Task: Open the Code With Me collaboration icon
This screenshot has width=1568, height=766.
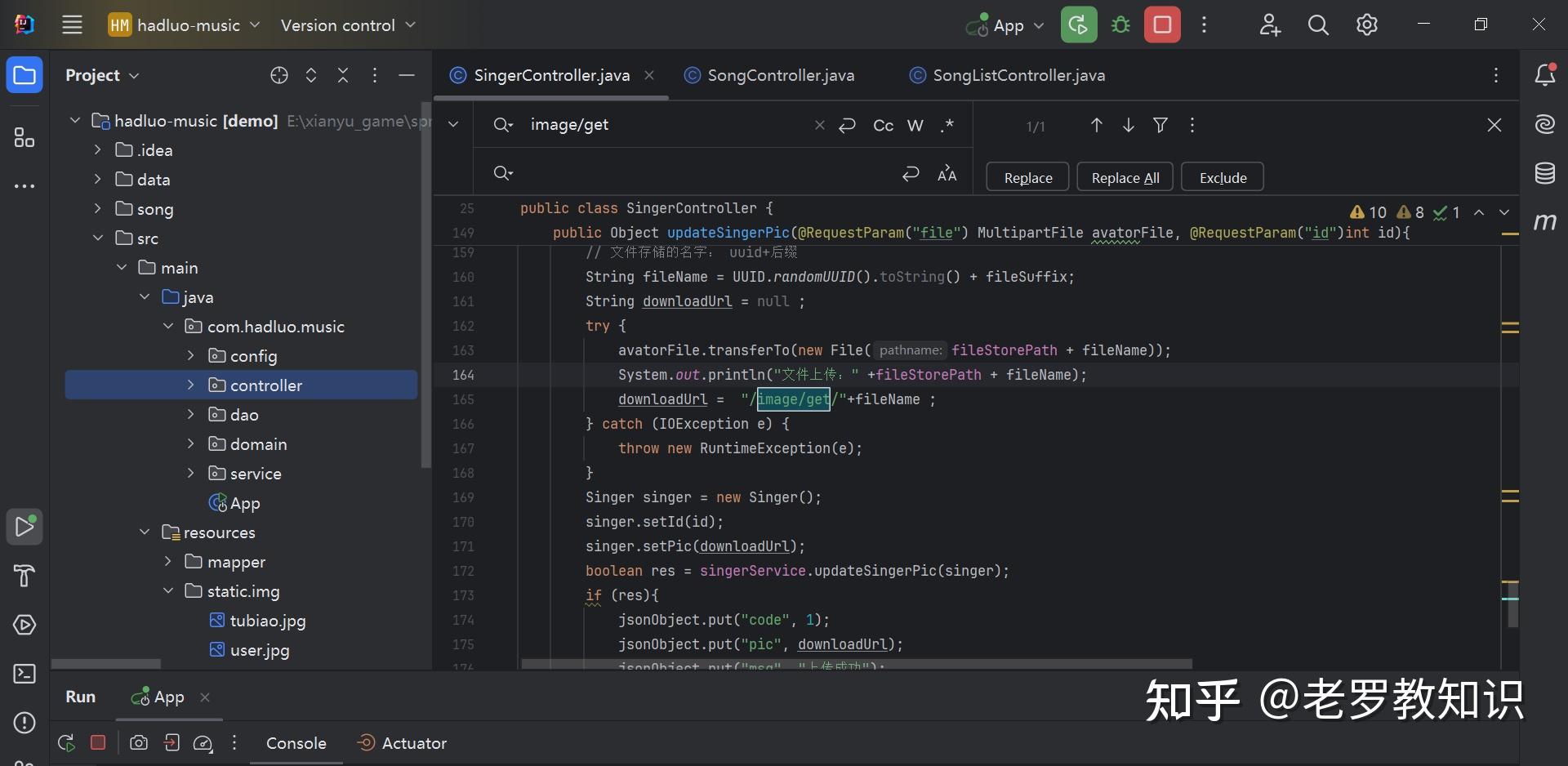Action: 1269,24
